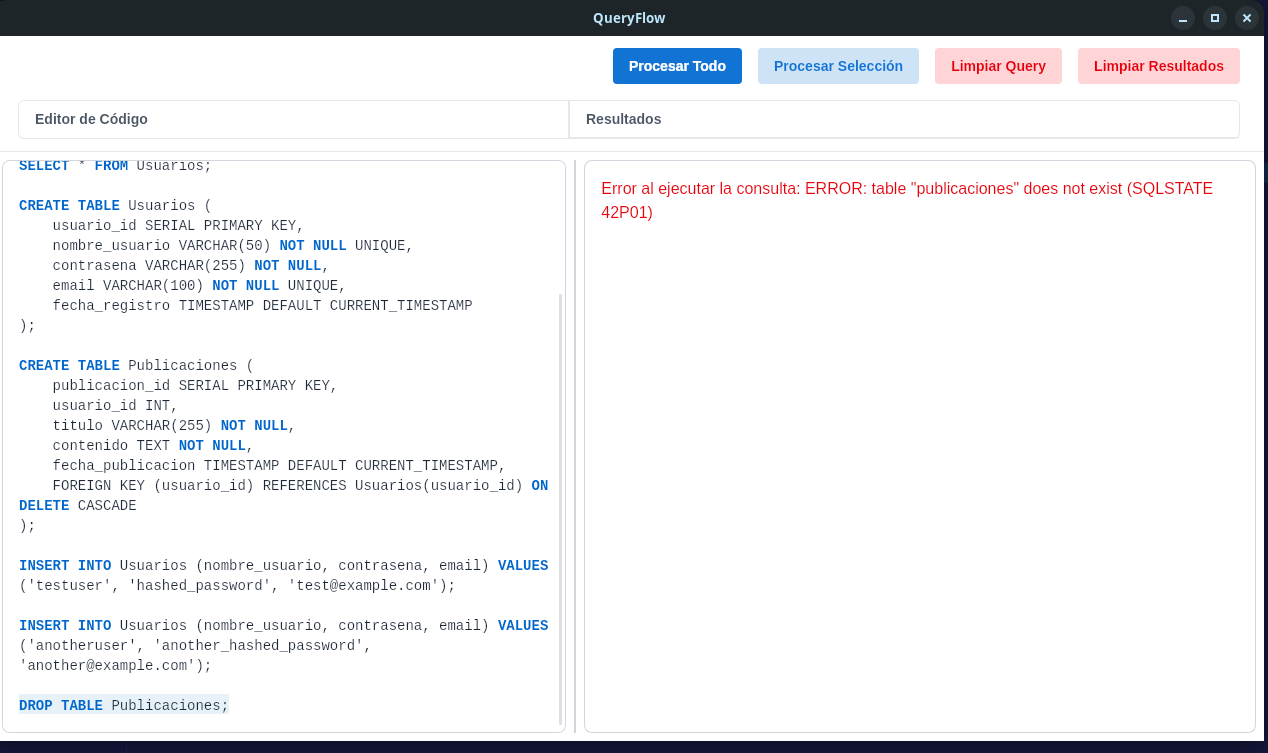Screen dimensions: 1268x753
Task: Run the Procesar Selección button
Action: click(x=838, y=66)
